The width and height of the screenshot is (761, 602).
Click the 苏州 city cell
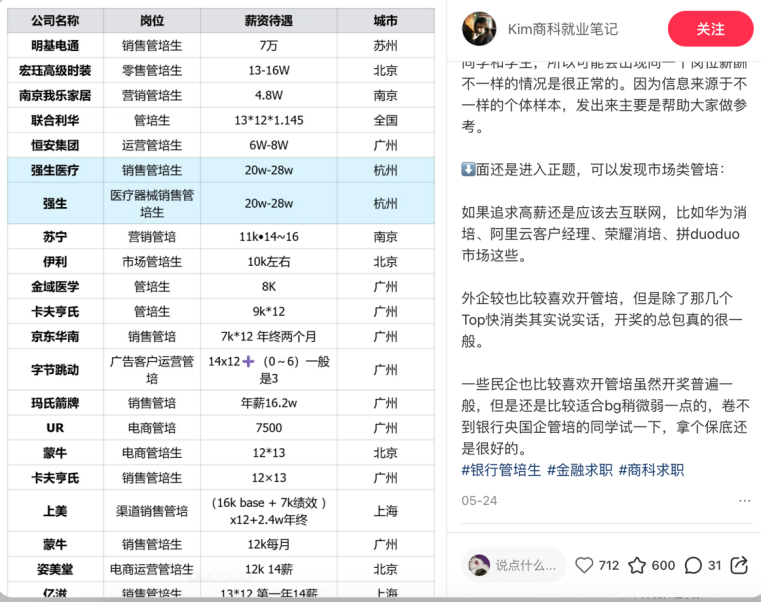385,46
